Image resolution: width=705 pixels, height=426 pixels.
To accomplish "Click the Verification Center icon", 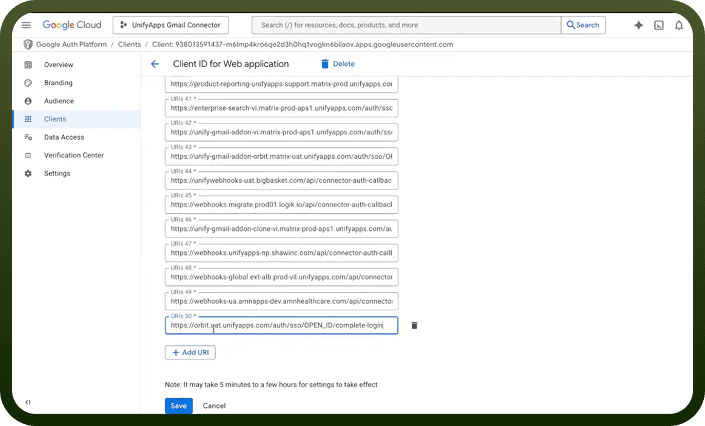I will 28,155.
